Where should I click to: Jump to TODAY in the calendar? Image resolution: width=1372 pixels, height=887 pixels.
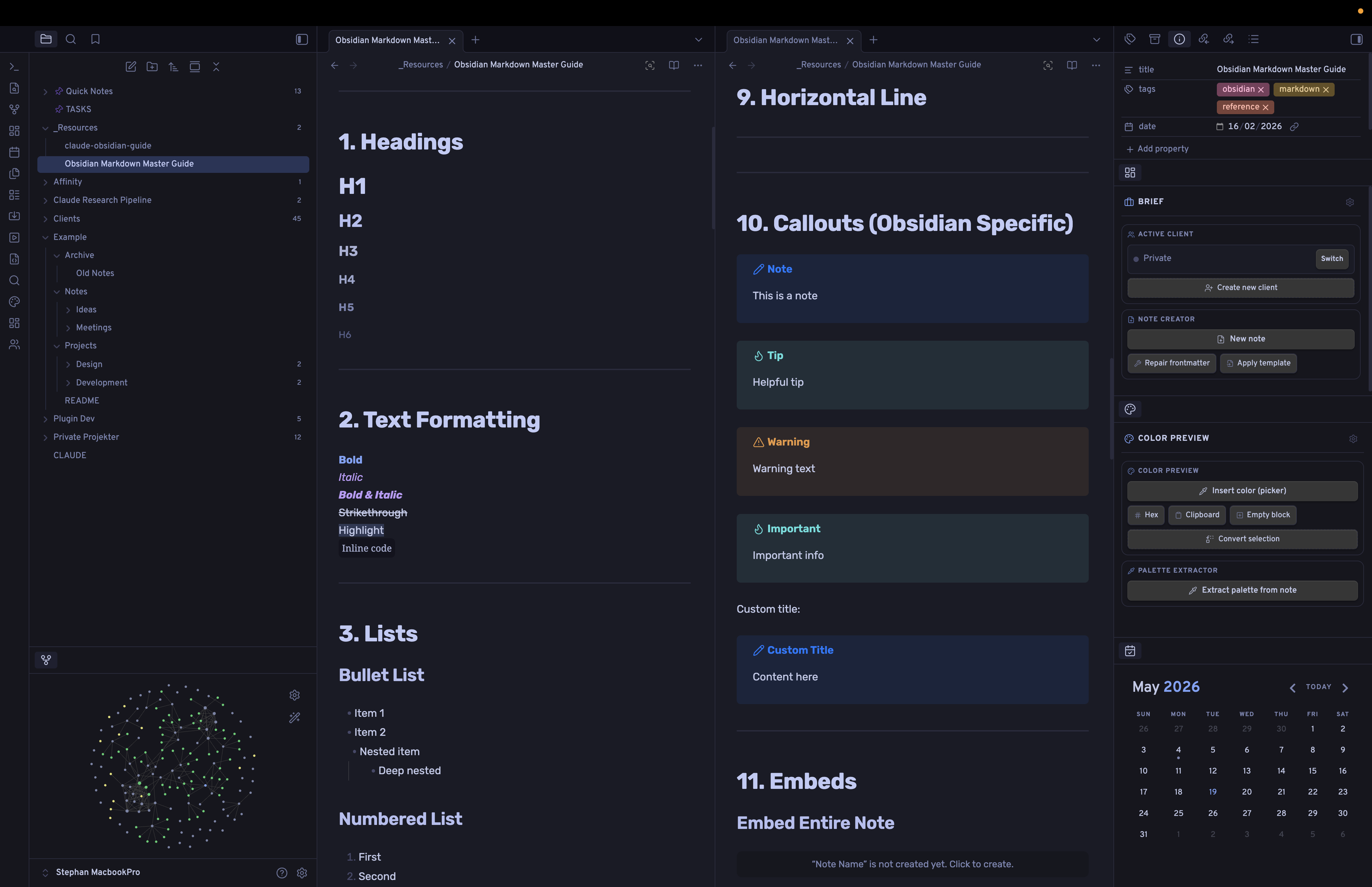tap(1319, 687)
